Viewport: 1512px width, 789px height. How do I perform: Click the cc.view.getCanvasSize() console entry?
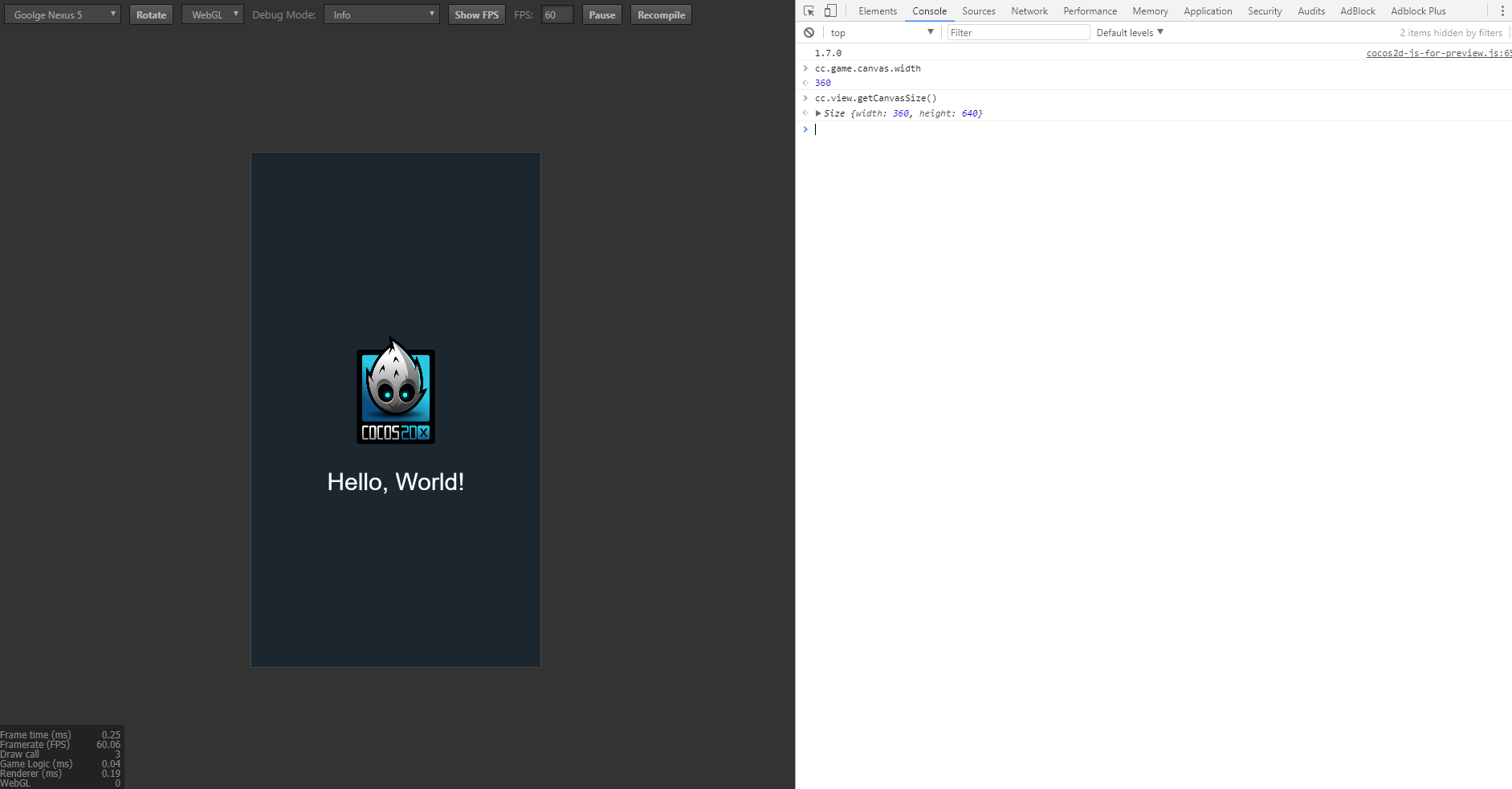[x=876, y=98]
